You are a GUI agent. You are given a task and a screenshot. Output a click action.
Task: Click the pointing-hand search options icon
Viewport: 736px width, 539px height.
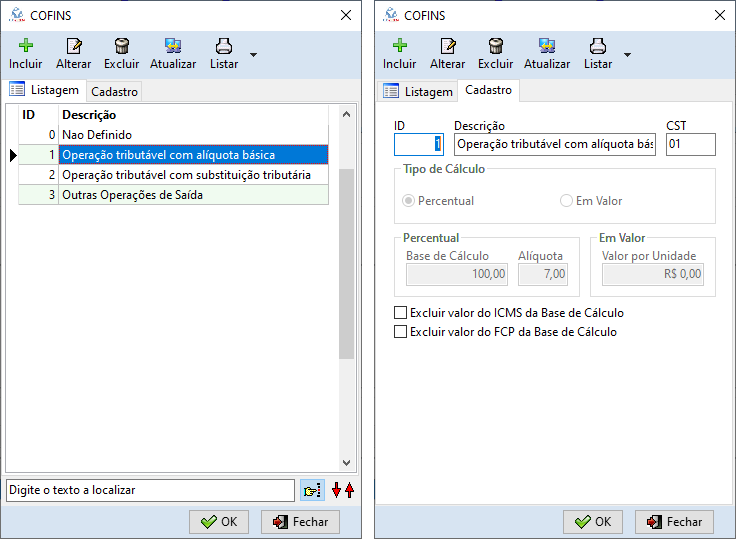click(312, 491)
